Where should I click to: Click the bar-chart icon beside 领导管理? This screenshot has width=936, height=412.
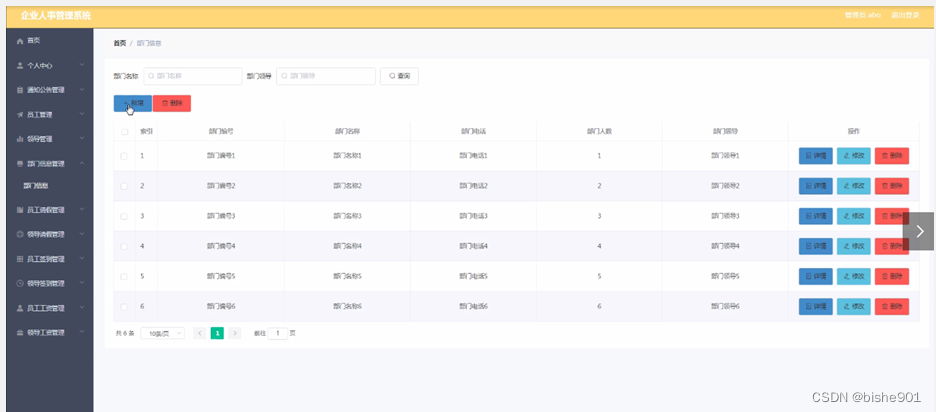[x=20, y=139]
